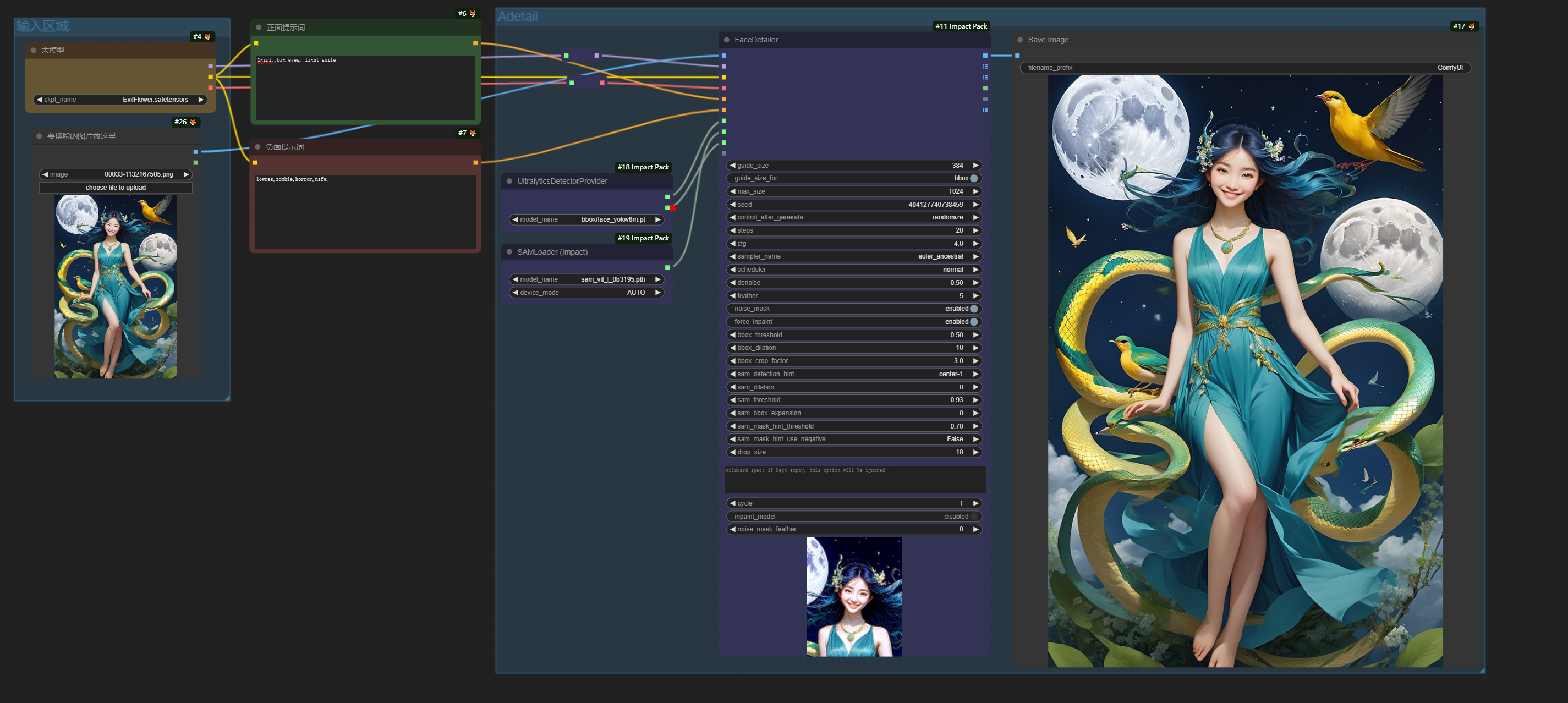Collapse the Save Image node dot
The height and width of the screenshot is (703, 1568).
tap(1020, 40)
